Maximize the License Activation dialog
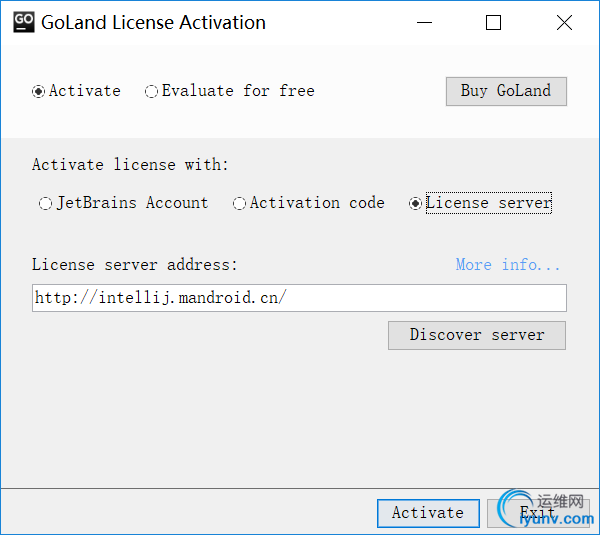This screenshot has width=600, height=535. click(x=493, y=22)
